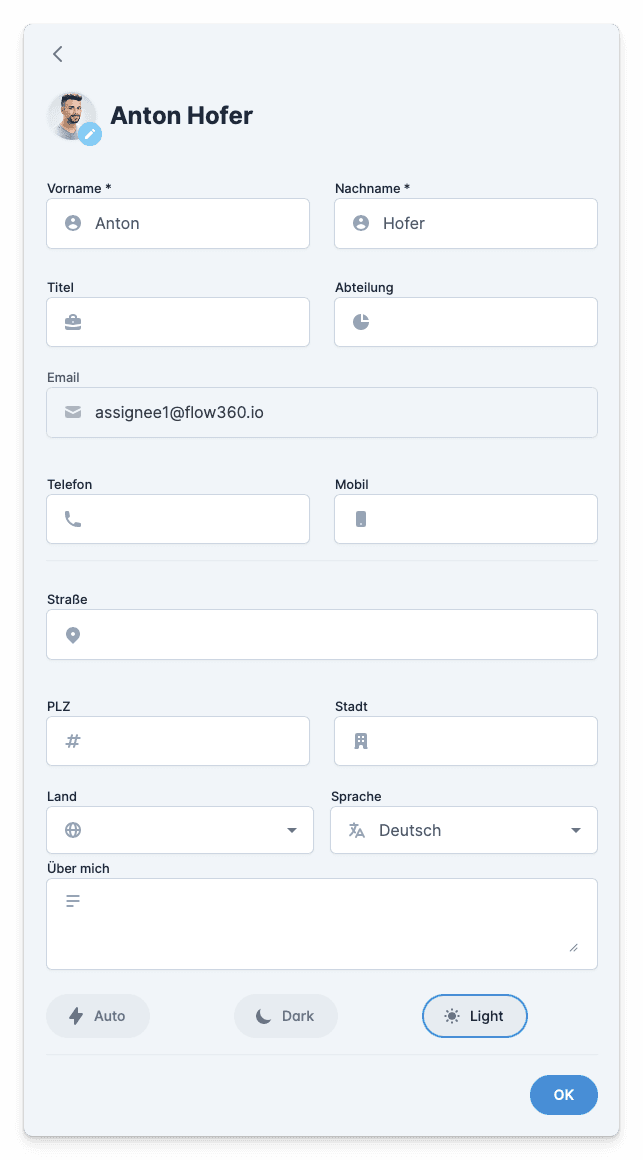Click the pie chart icon in Abteilung

click(x=361, y=322)
